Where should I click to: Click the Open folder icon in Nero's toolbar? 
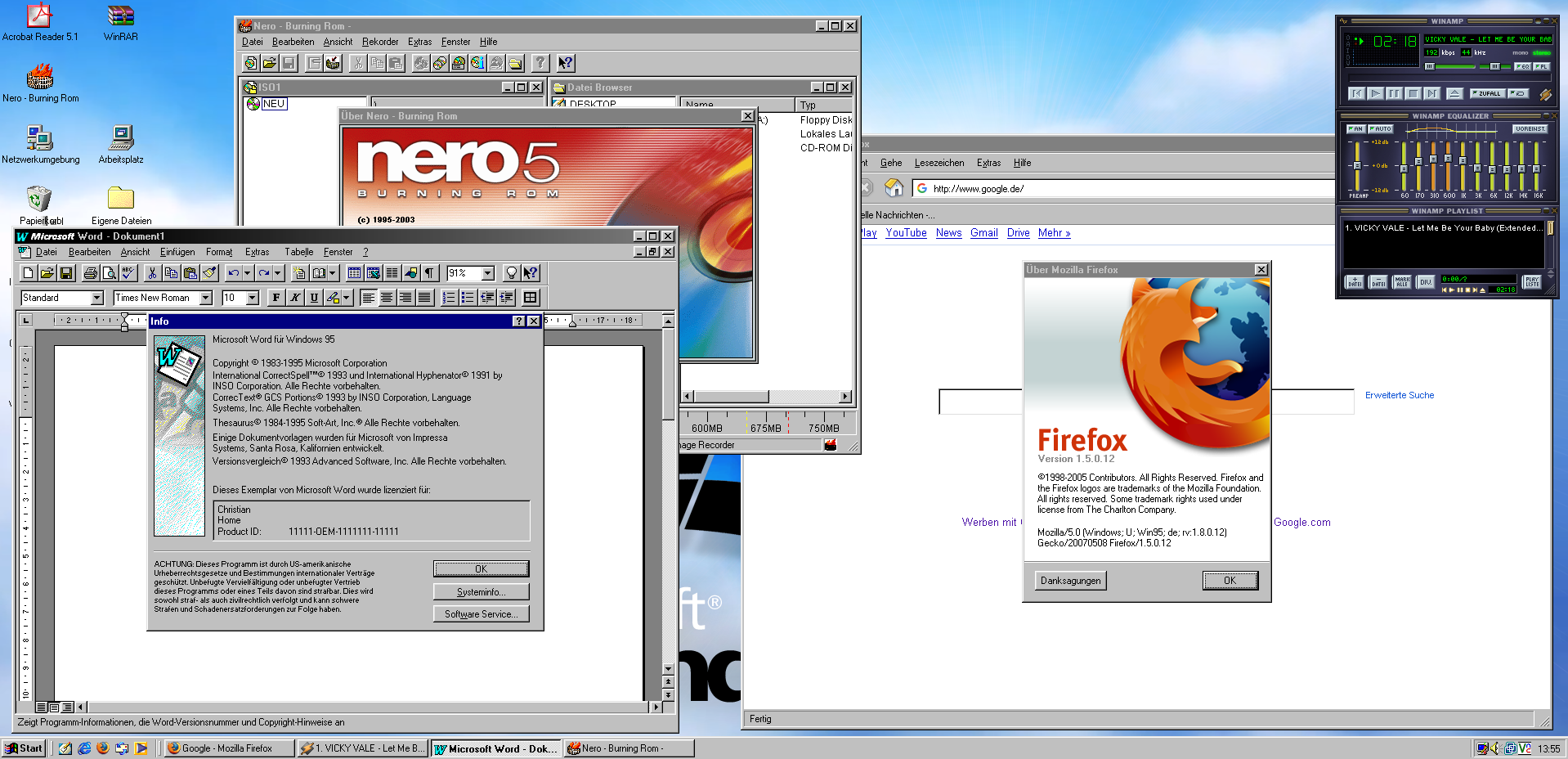tap(270, 63)
